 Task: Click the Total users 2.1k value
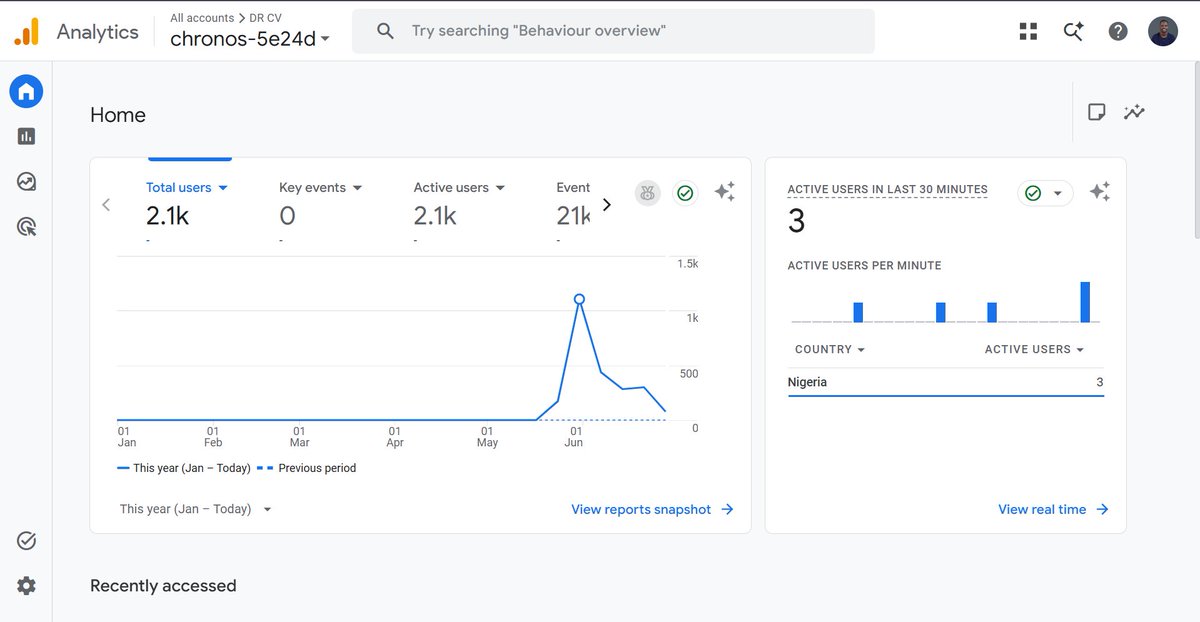pos(168,215)
